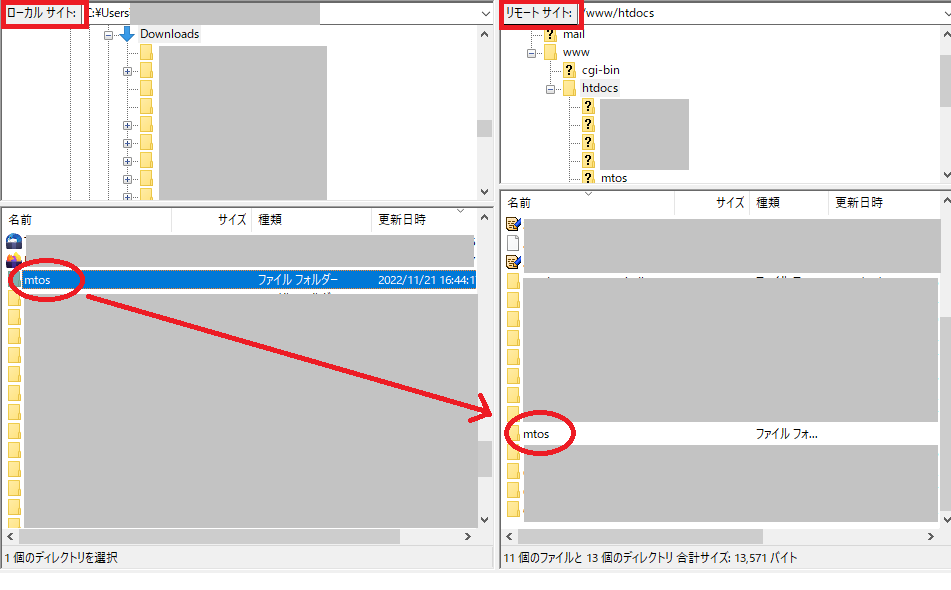The height and width of the screenshot is (590, 951).
Task: Click down arrow of local file list scrollbar
Action: pyautogui.click(x=485, y=520)
